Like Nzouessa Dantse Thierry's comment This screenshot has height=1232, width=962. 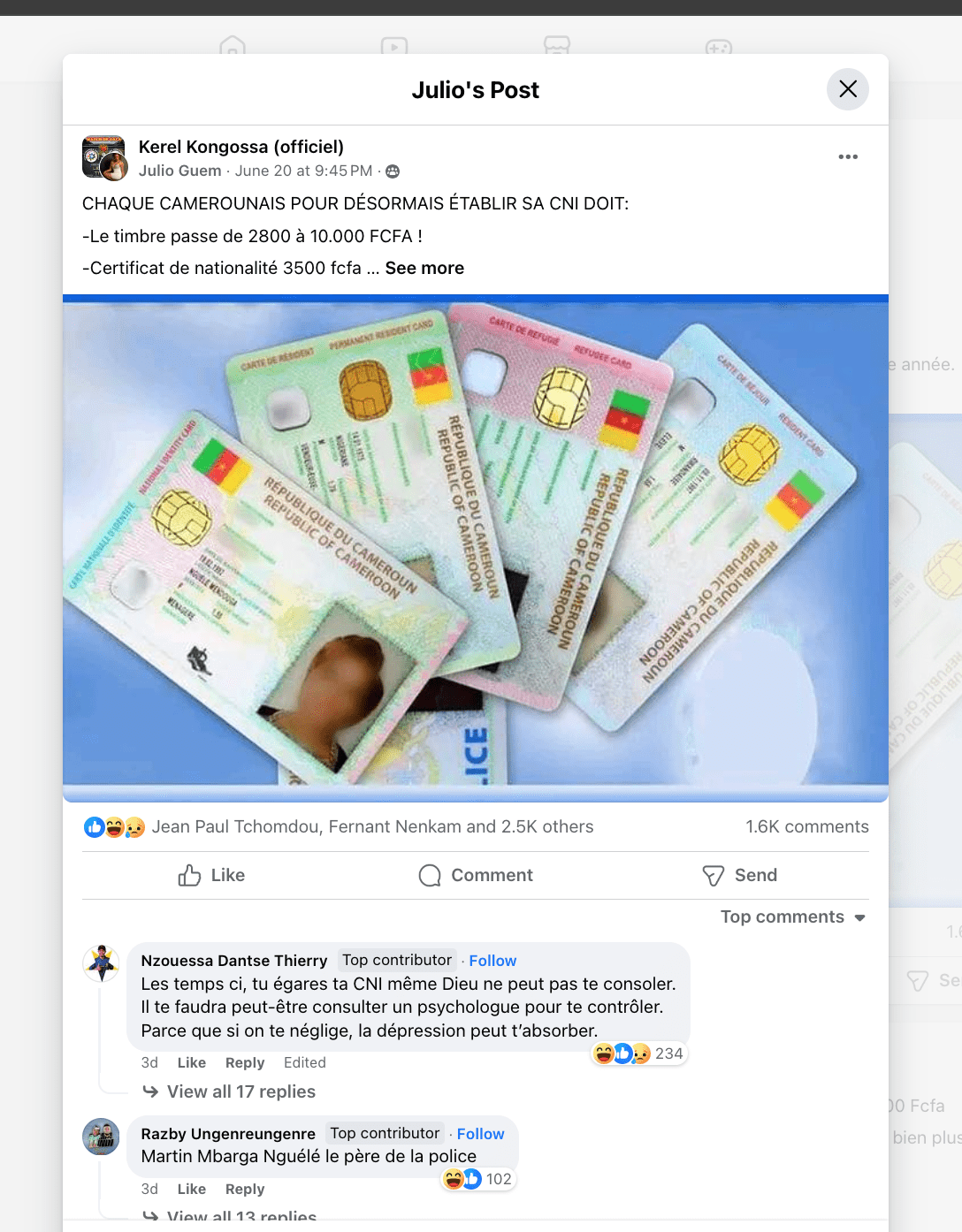click(x=191, y=1062)
